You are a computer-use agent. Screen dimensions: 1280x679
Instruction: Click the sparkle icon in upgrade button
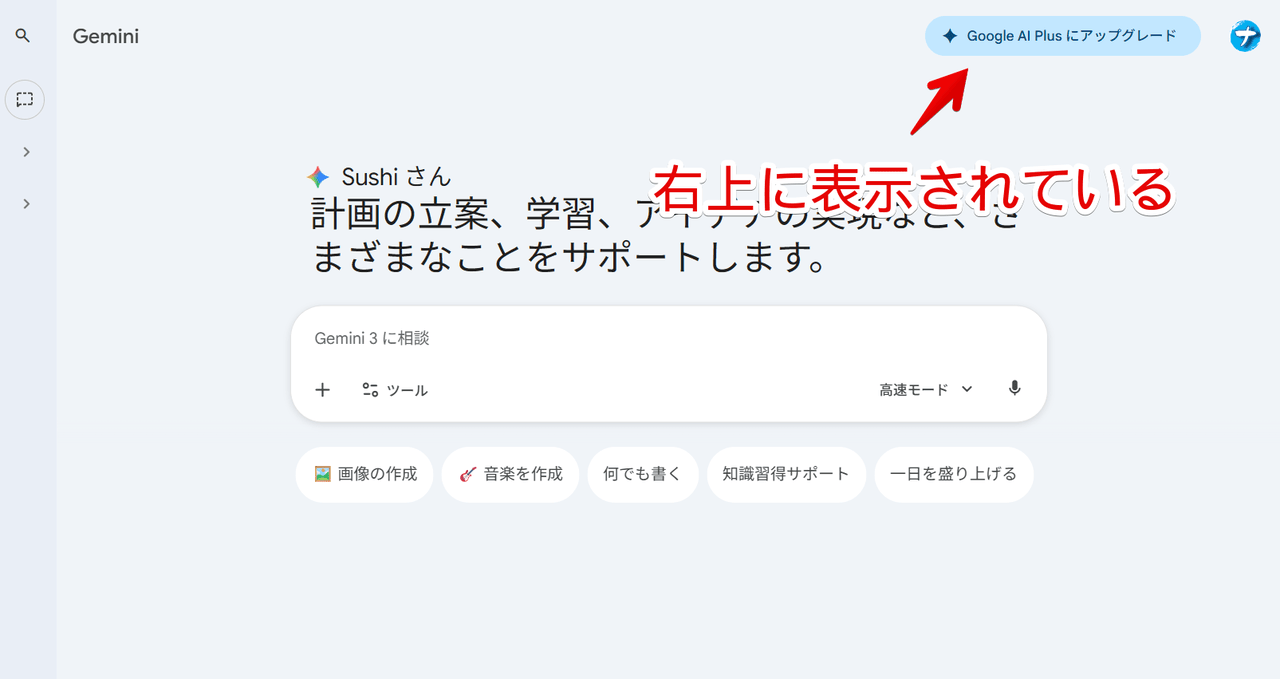coord(950,36)
